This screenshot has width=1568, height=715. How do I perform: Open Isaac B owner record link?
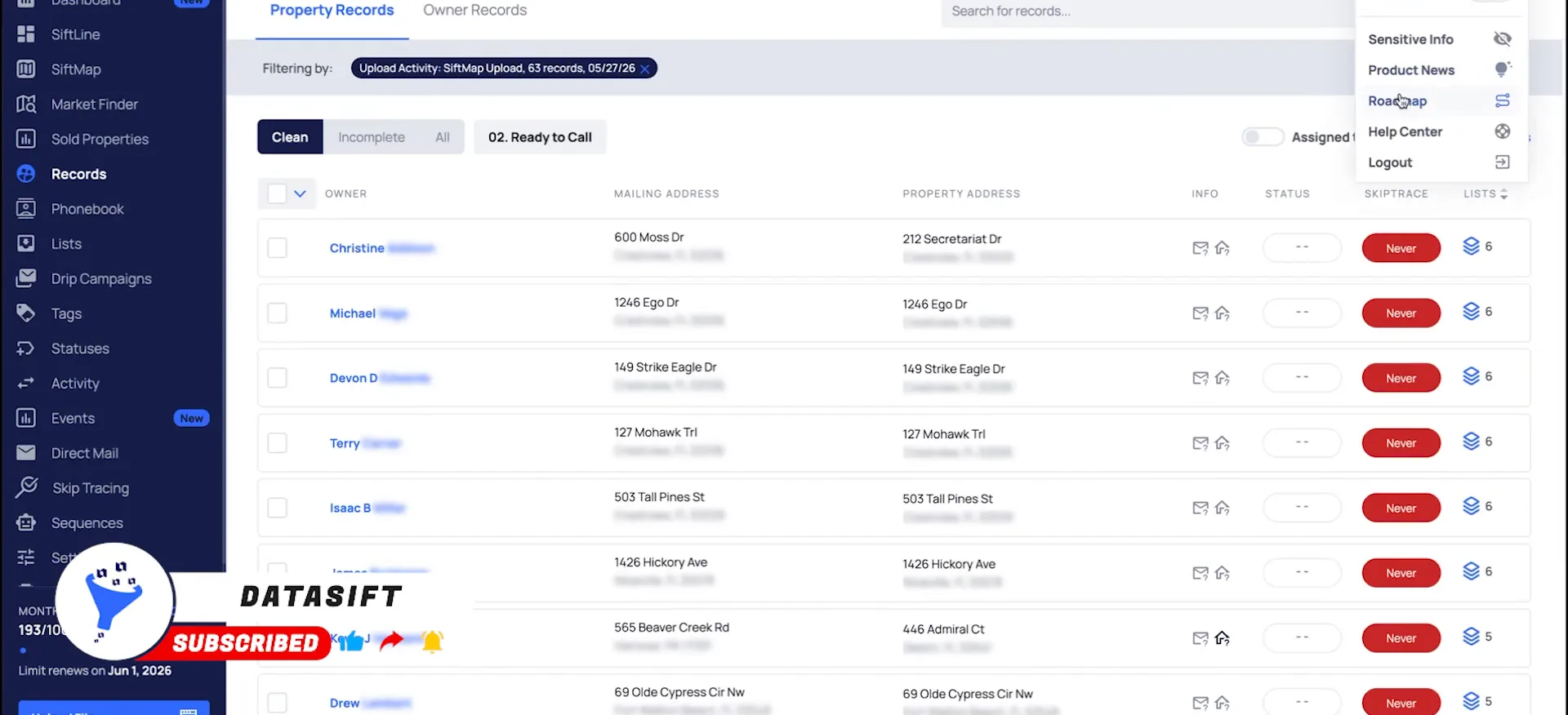point(367,508)
